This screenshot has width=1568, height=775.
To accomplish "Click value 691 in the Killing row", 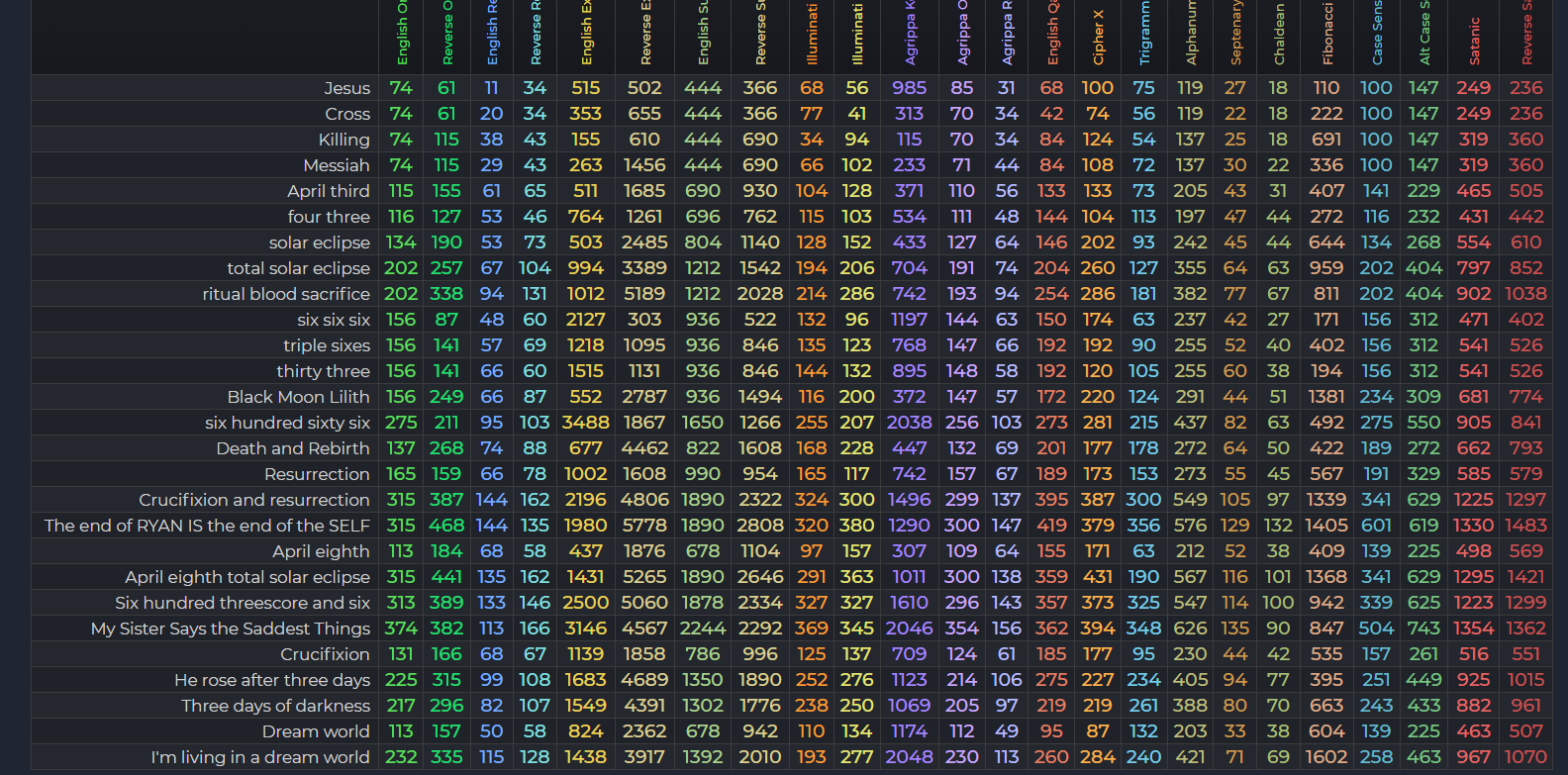I will [1326, 140].
